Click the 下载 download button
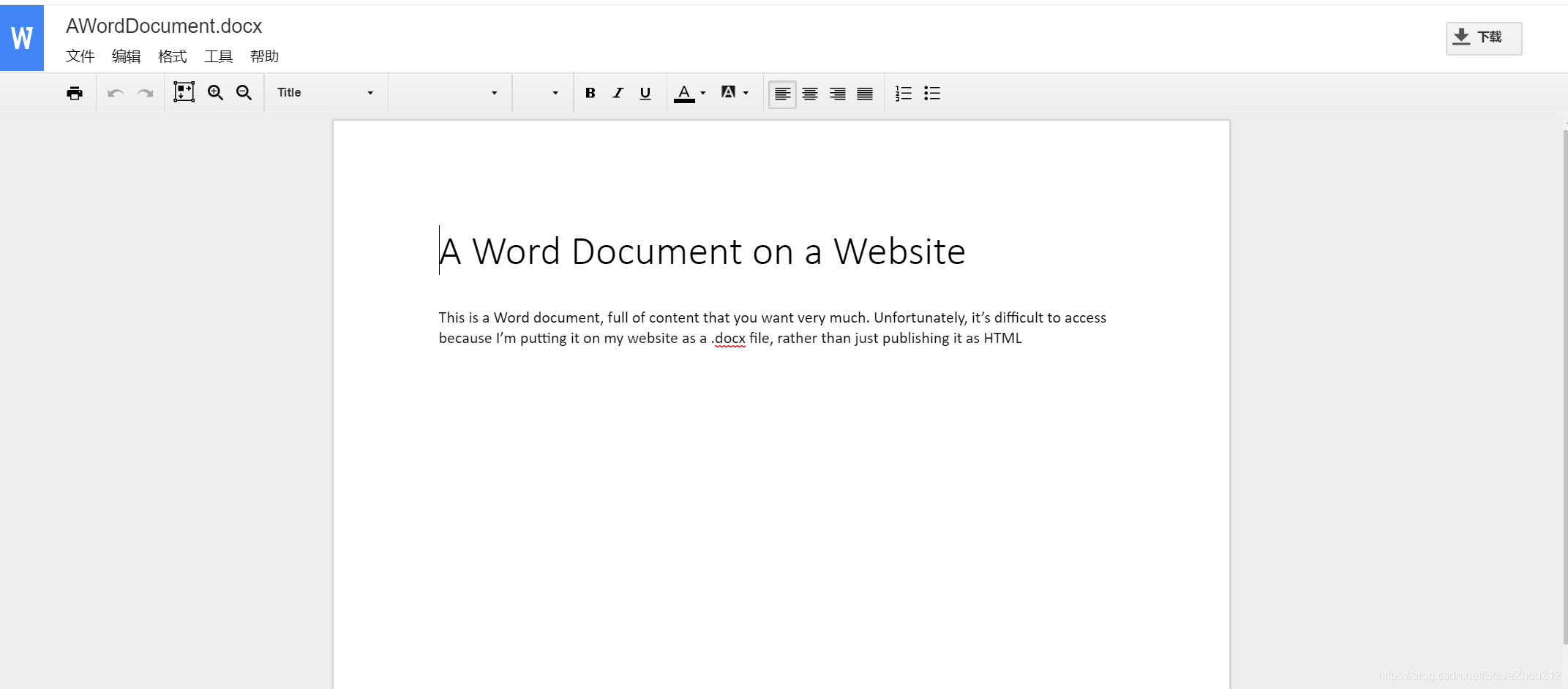The image size is (1568, 689). 1484,38
